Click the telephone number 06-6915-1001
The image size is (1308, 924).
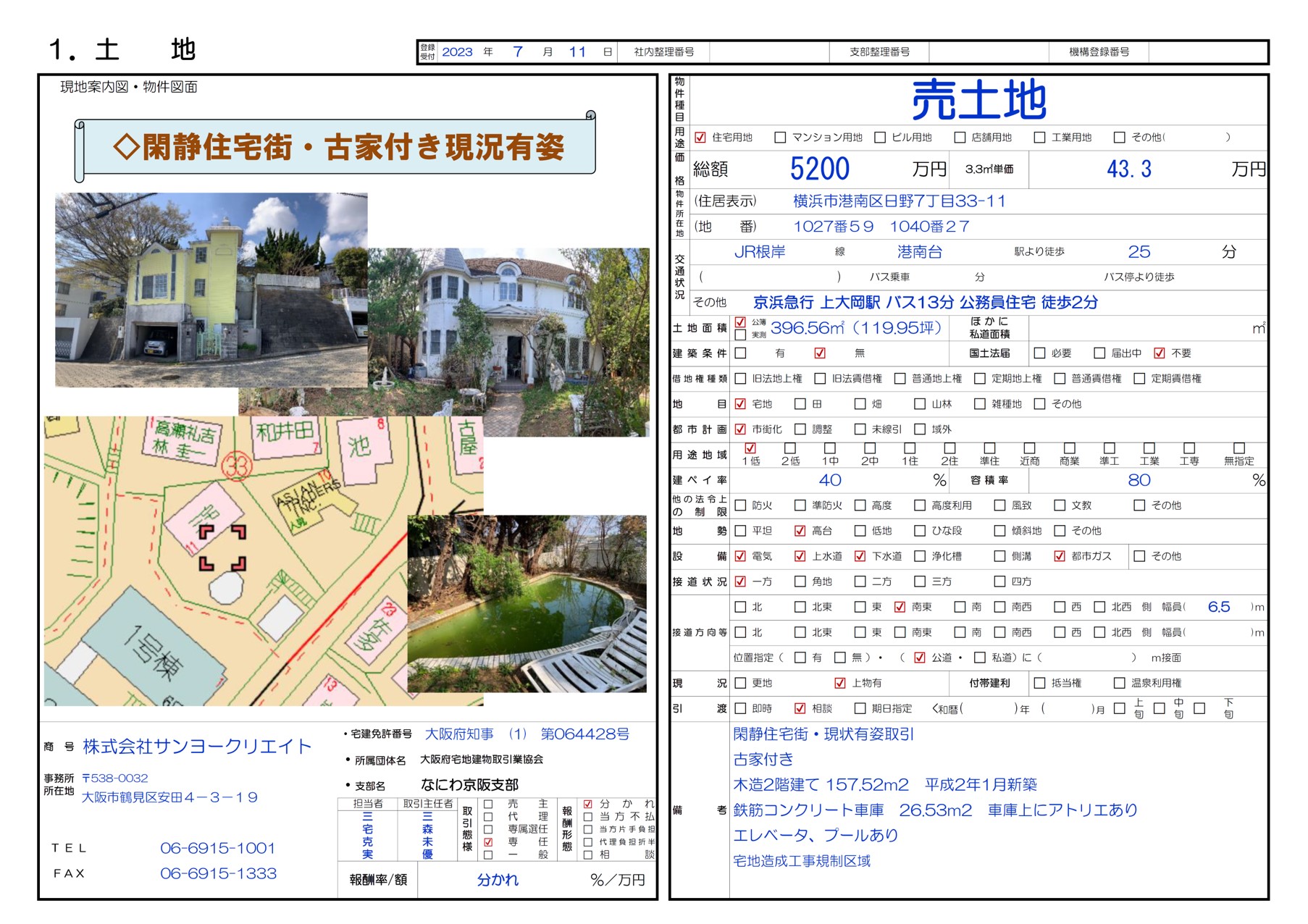coord(217,848)
